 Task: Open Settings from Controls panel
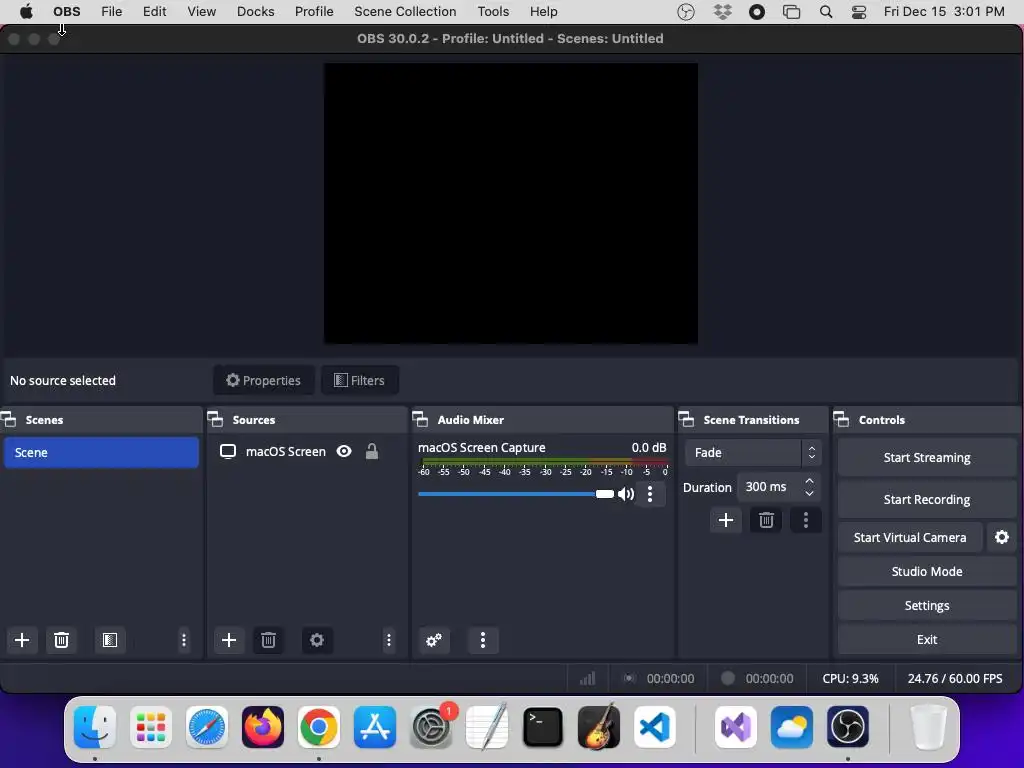(x=927, y=605)
